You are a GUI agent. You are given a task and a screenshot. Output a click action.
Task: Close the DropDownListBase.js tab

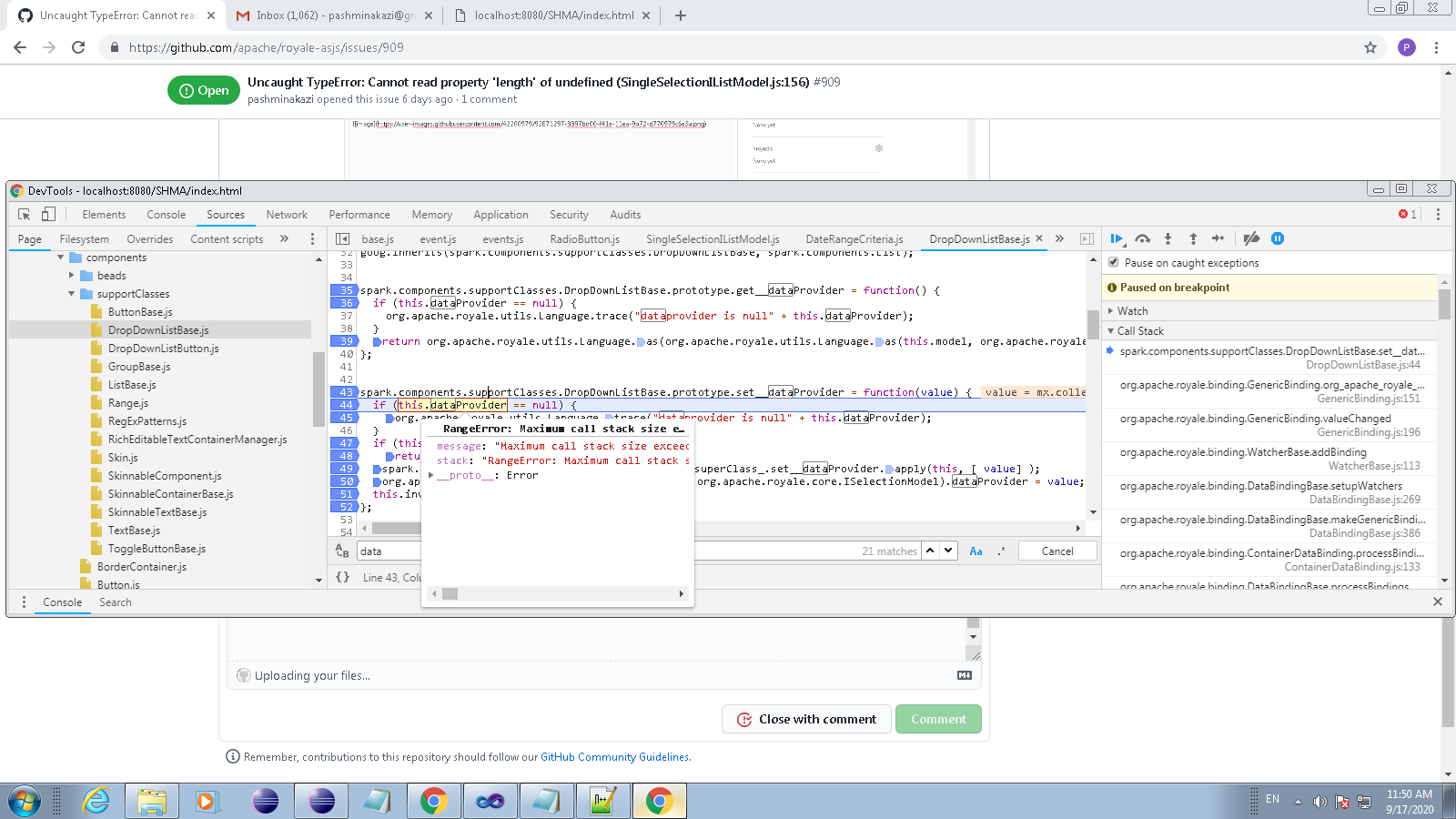[1039, 238]
